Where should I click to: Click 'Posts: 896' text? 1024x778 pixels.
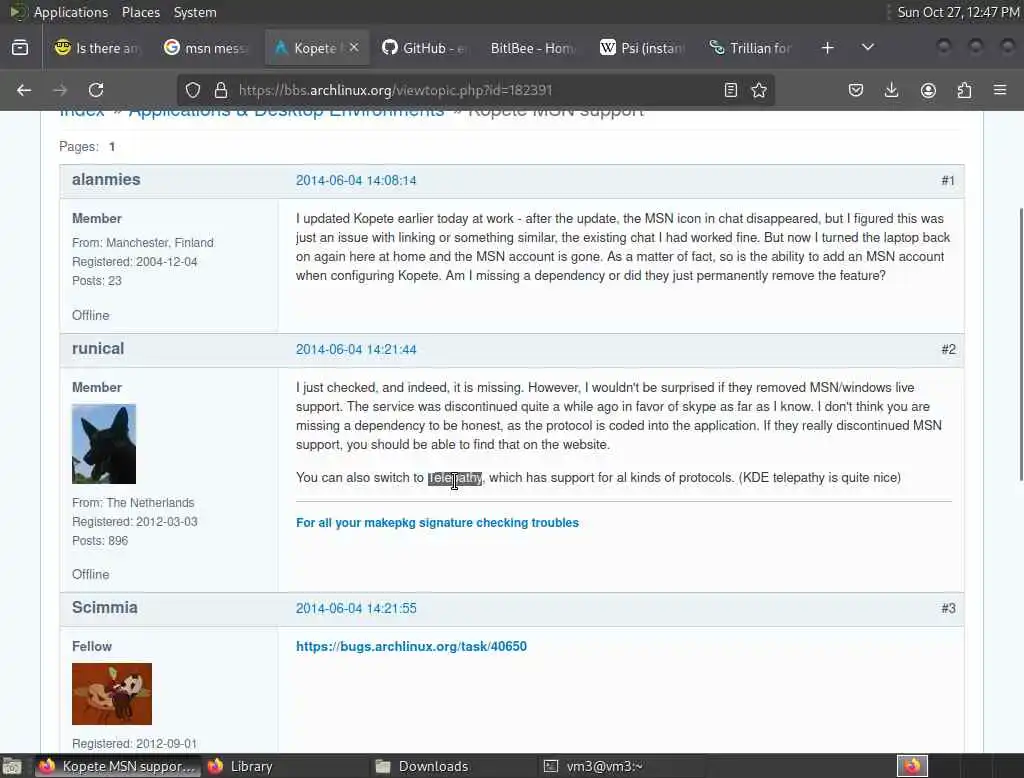[100, 540]
